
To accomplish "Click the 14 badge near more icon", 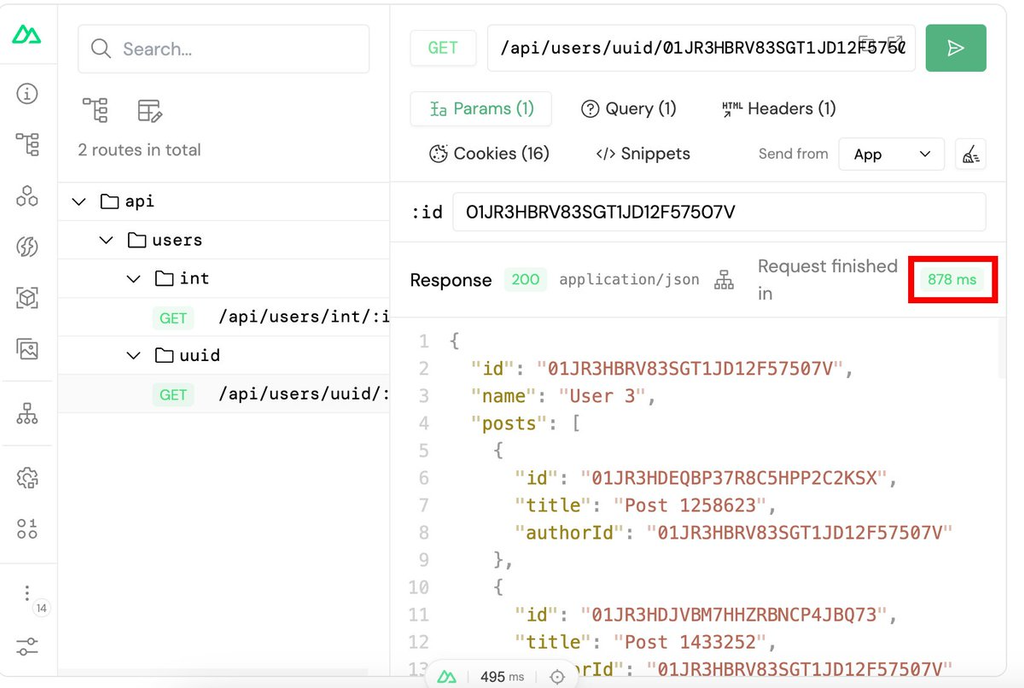I will (41, 608).
